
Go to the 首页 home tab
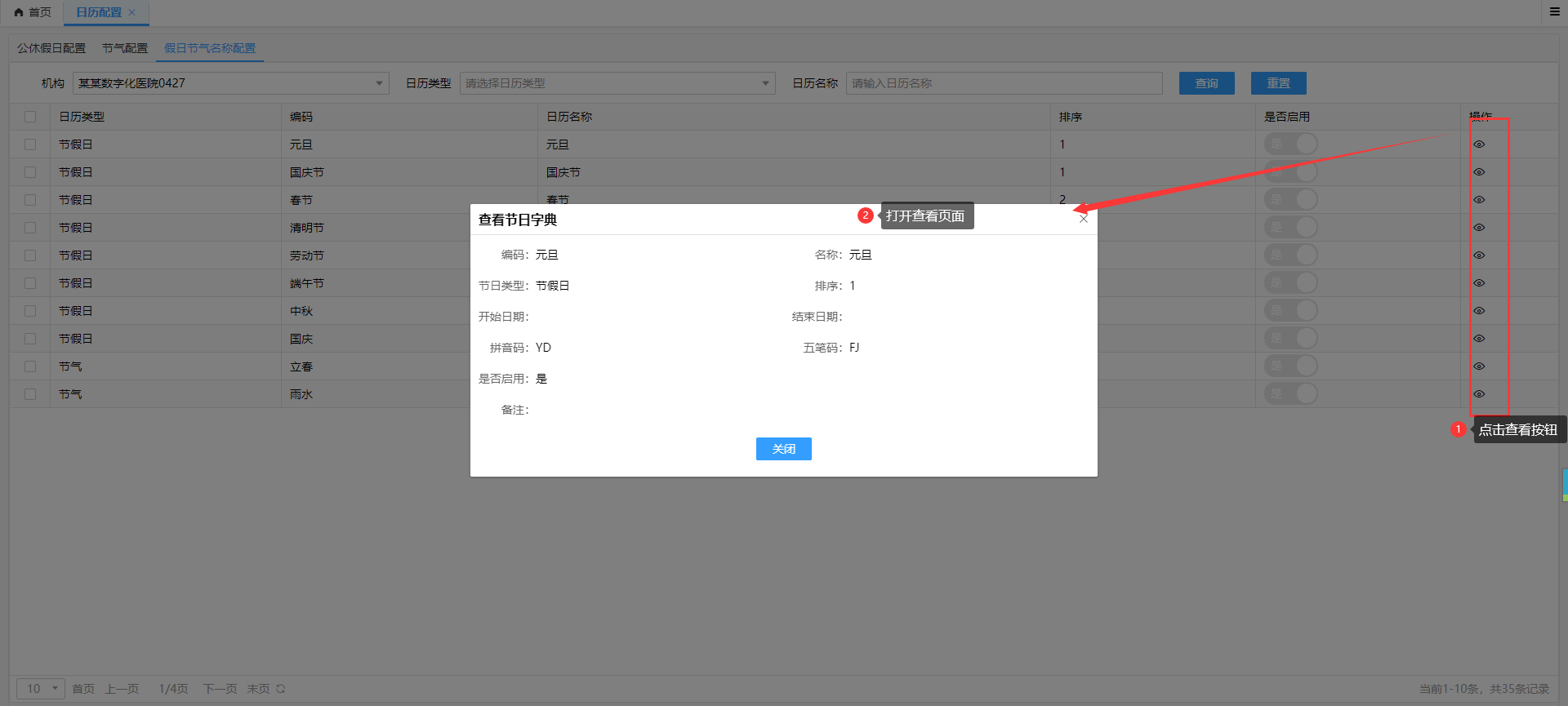click(x=33, y=12)
